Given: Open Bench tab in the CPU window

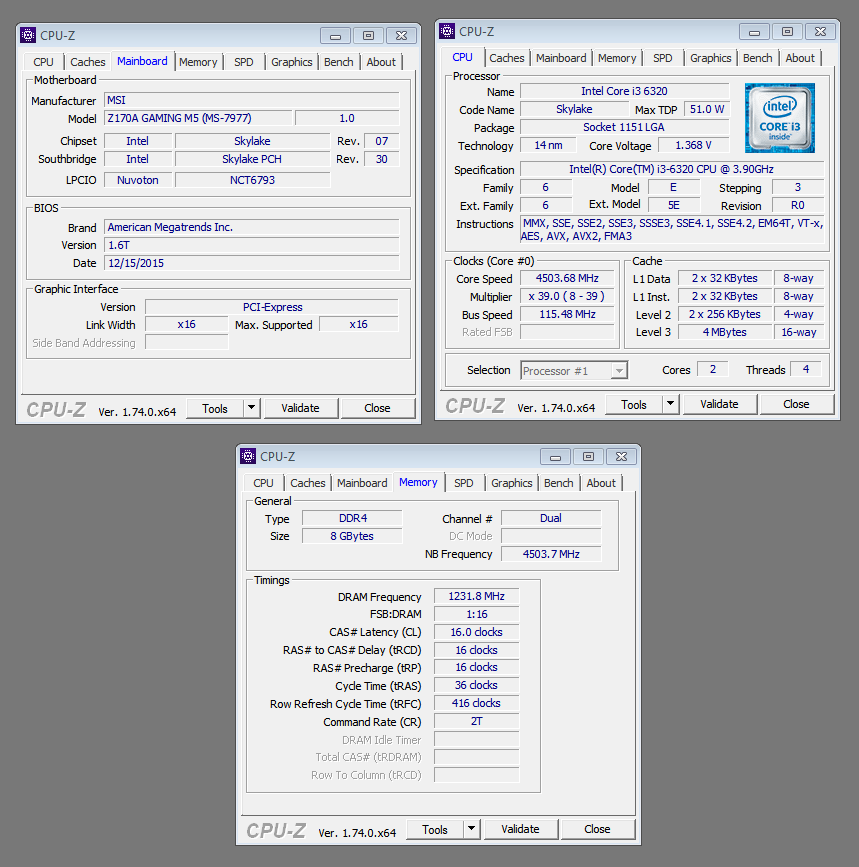Looking at the screenshot, I should pos(757,58).
